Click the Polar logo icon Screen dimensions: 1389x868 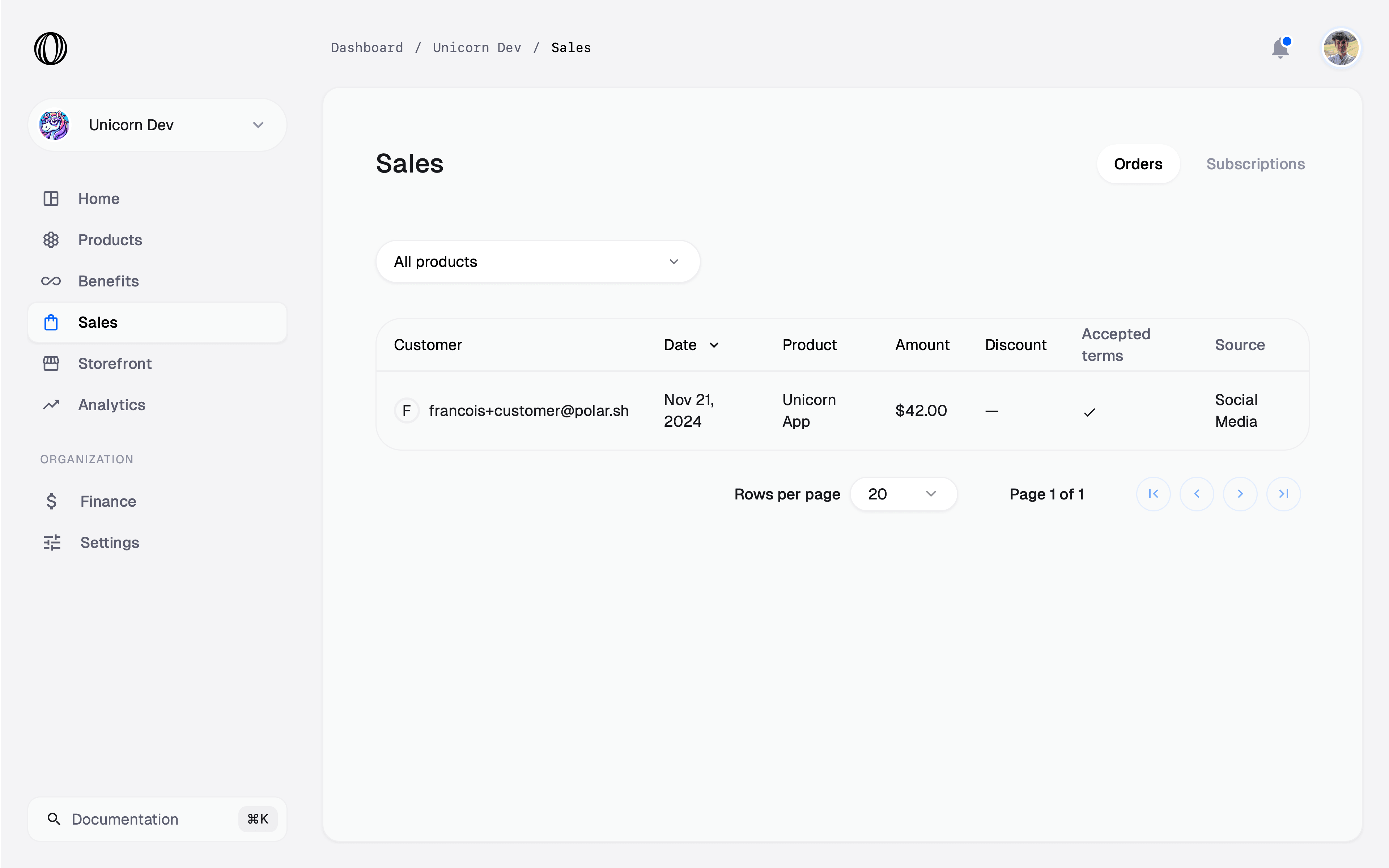[x=51, y=48]
